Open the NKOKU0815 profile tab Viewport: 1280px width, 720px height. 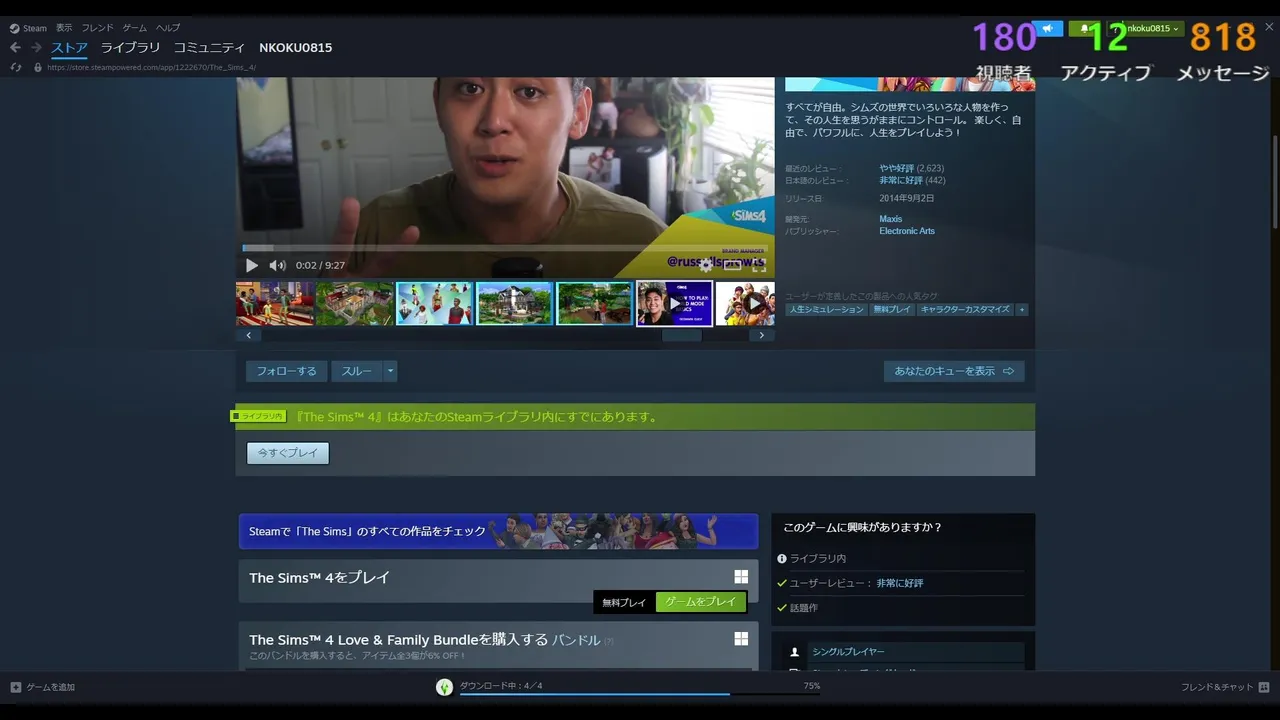pos(295,47)
